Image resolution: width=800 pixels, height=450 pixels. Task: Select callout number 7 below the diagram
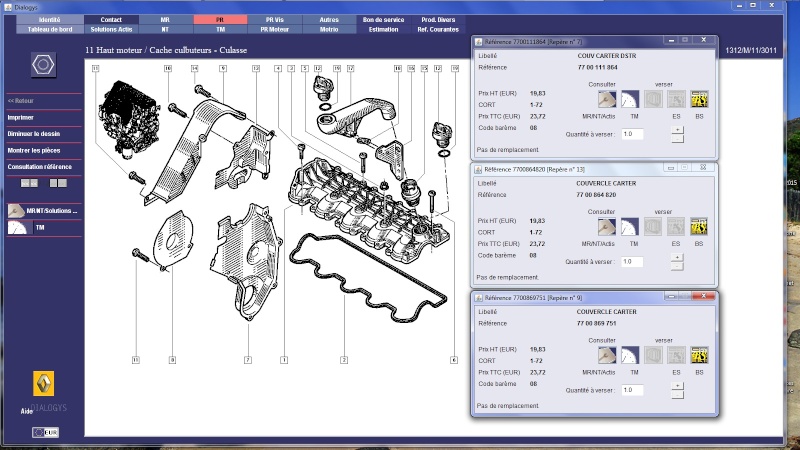tap(248, 360)
